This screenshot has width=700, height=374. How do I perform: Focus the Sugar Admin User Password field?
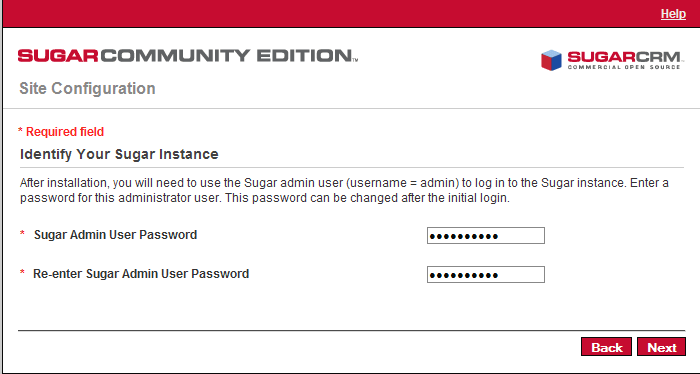[486, 236]
